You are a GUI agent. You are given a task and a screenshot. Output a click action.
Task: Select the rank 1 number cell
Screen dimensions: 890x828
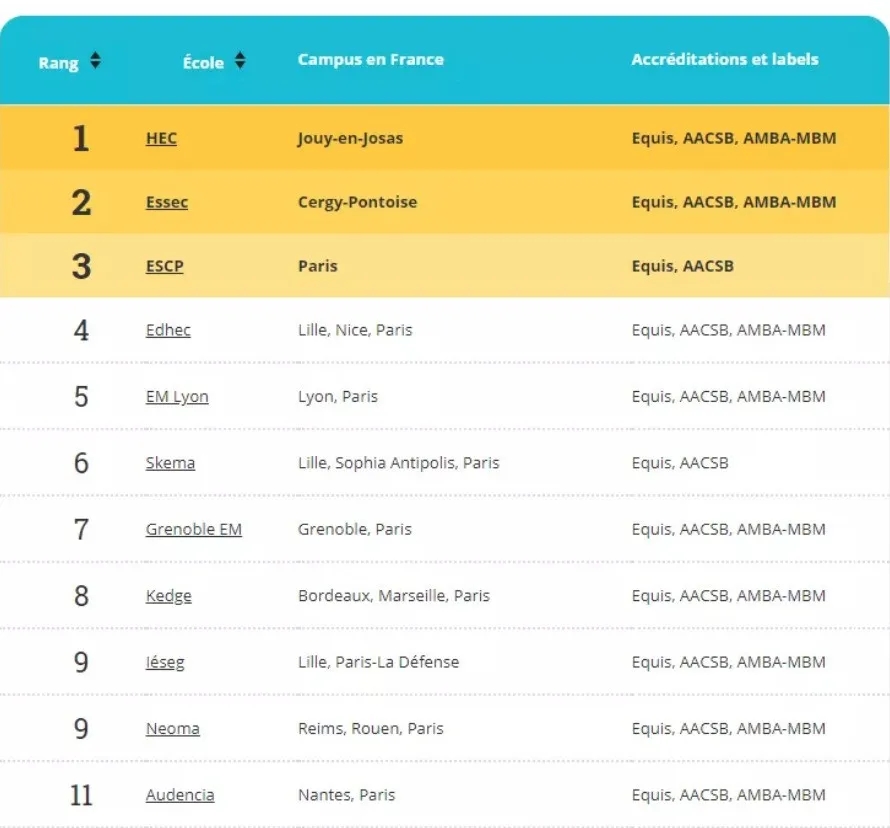pyautogui.click(x=81, y=138)
